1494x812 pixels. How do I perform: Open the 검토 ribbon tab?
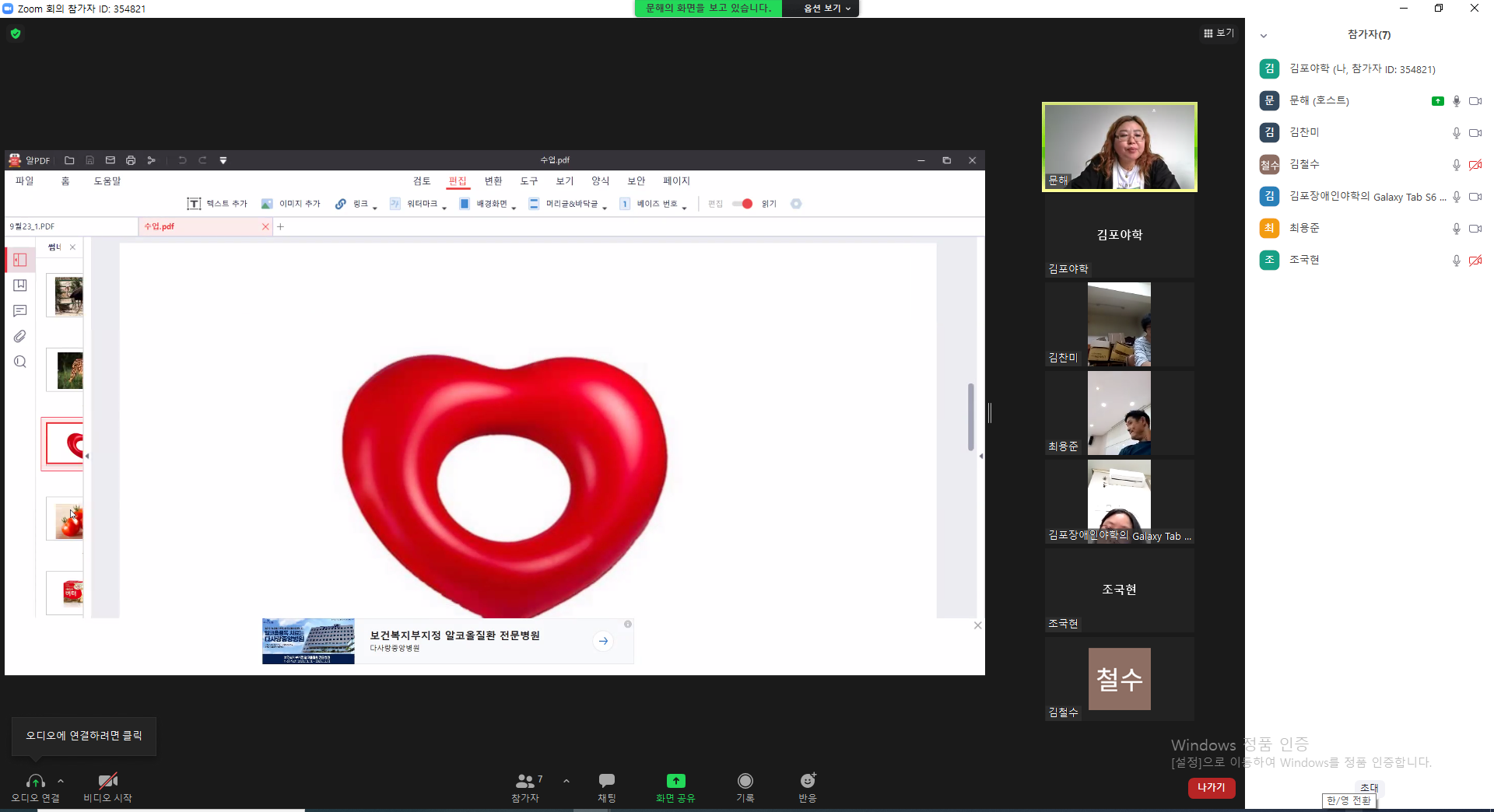pos(422,180)
